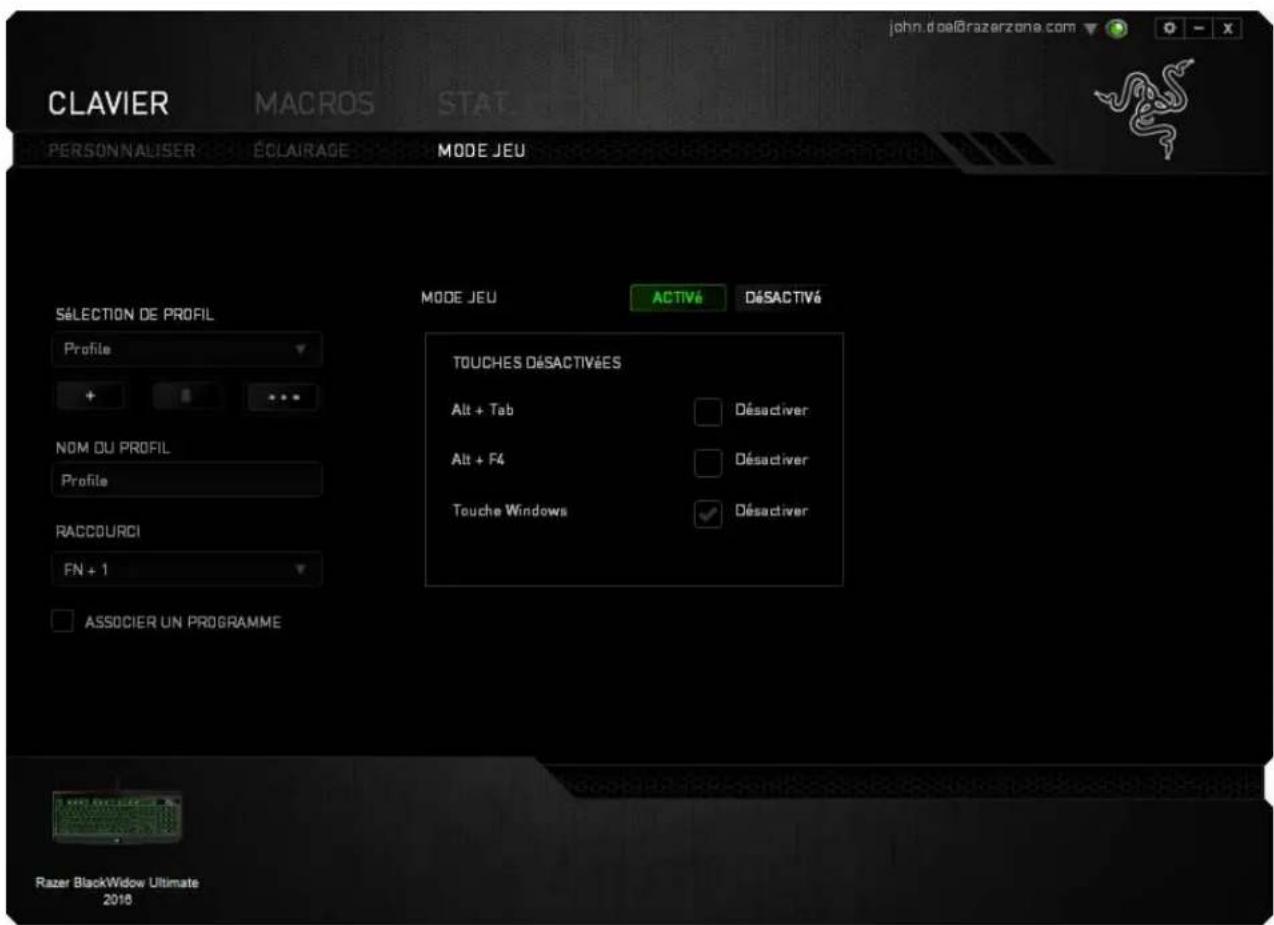Screen dimensions: 1274x925
Task: Open the STAT. tab
Action: click(x=477, y=103)
